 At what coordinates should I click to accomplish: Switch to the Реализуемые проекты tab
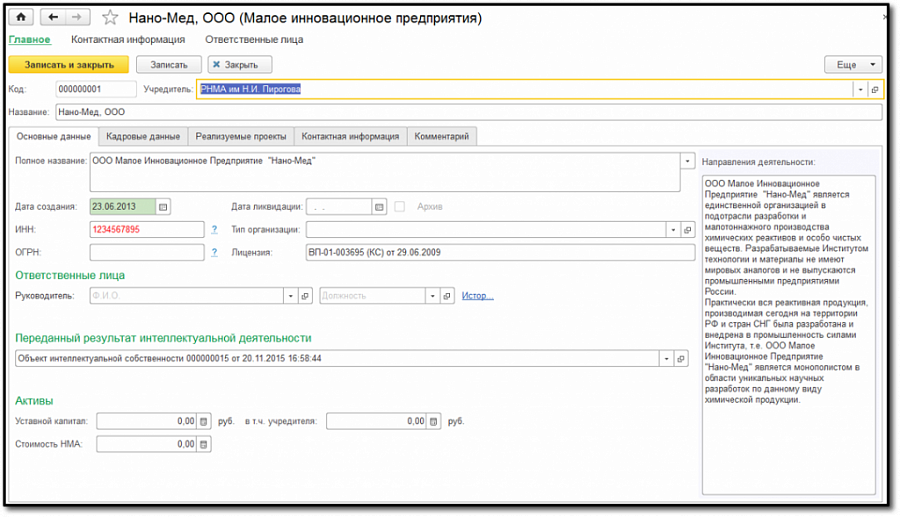[x=241, y=137]
